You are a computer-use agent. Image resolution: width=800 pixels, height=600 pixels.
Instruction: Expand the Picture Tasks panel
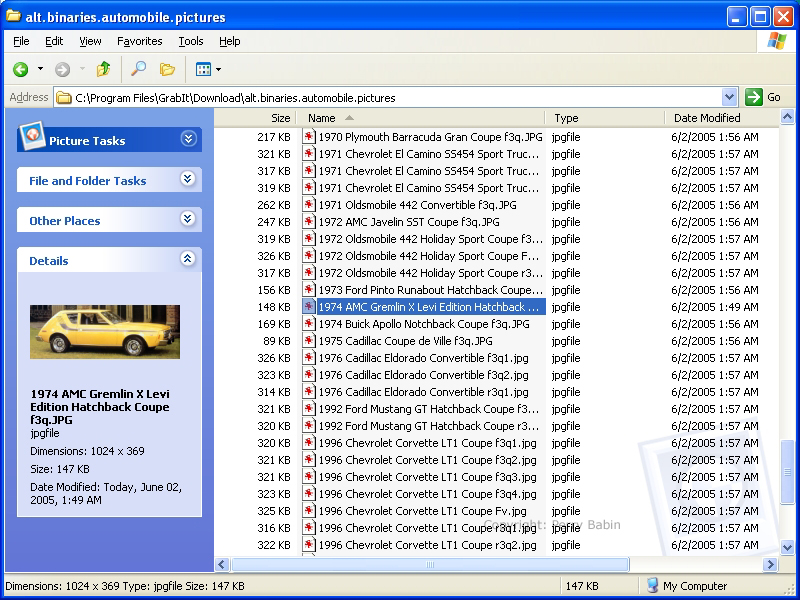[x=188, y=139]
